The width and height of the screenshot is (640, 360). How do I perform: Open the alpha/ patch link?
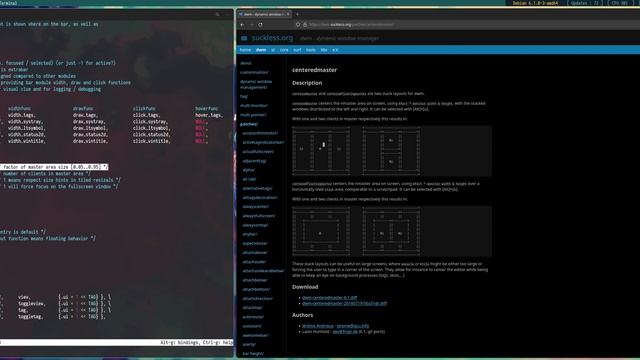pyautogui.click(x=249, y=170)
